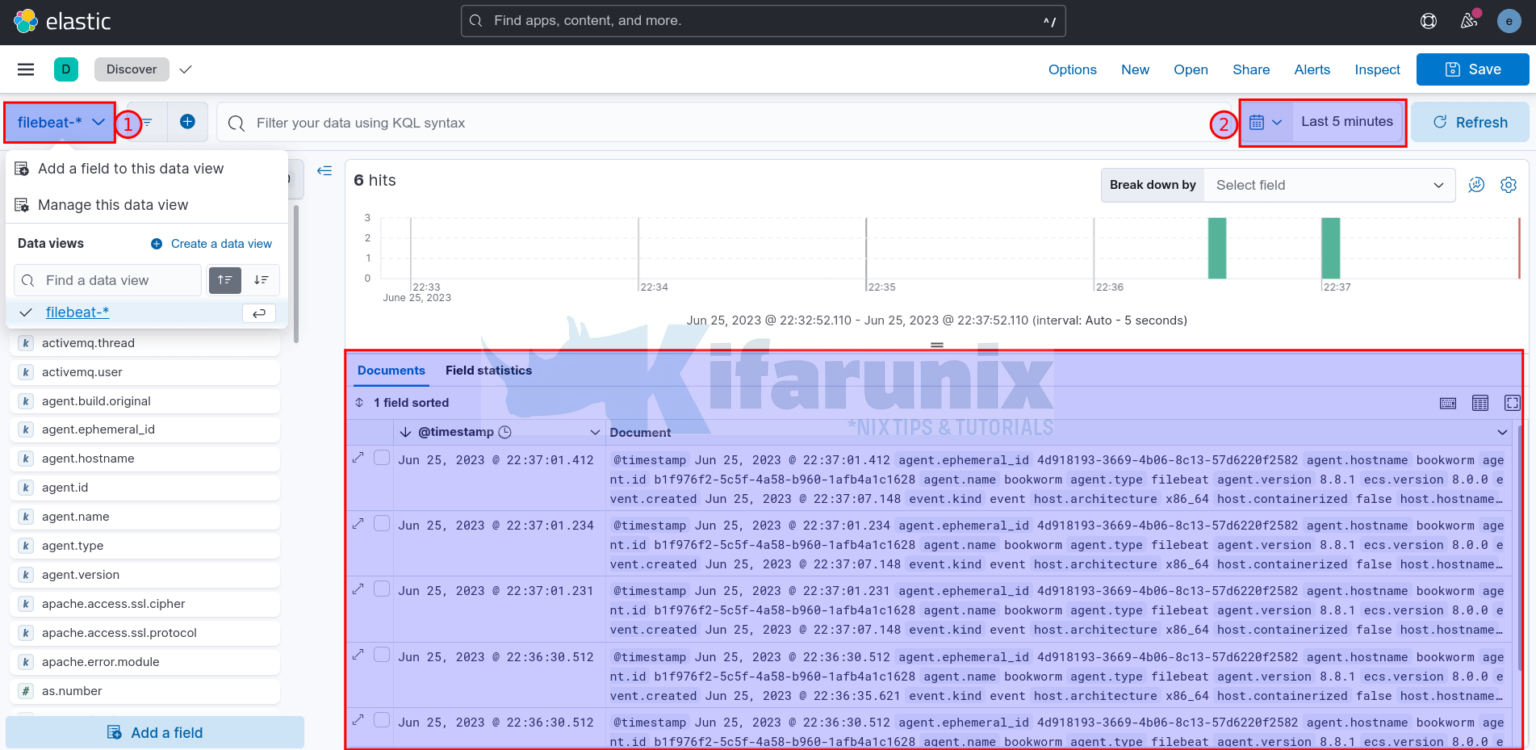
Task: Open the Break down by field selector
Action: 1328,185
